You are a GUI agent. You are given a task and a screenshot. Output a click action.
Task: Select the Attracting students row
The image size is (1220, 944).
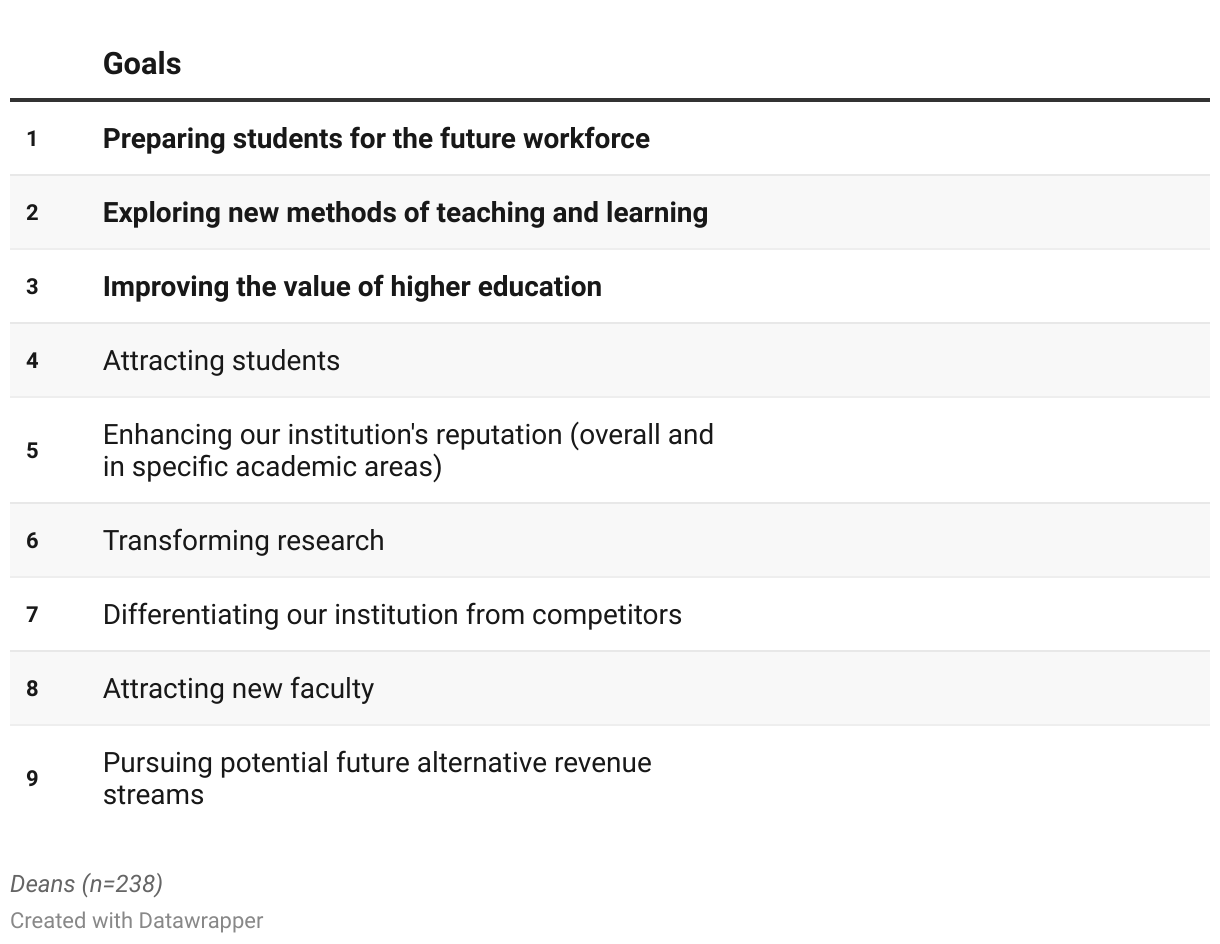pyautogui.click(x=610, y=360)
